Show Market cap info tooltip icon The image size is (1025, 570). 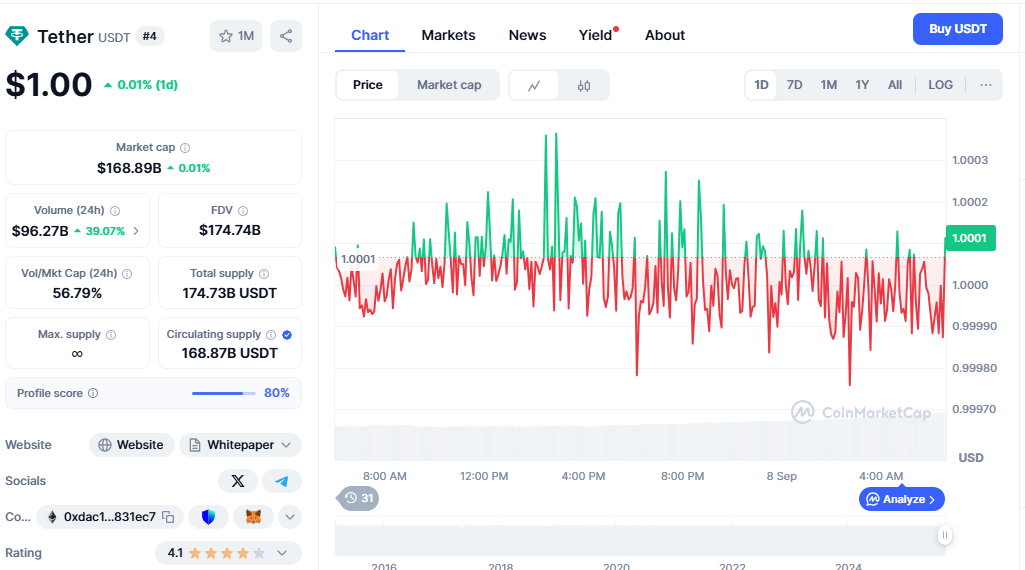pyautogui.click(x=185, y=148)
